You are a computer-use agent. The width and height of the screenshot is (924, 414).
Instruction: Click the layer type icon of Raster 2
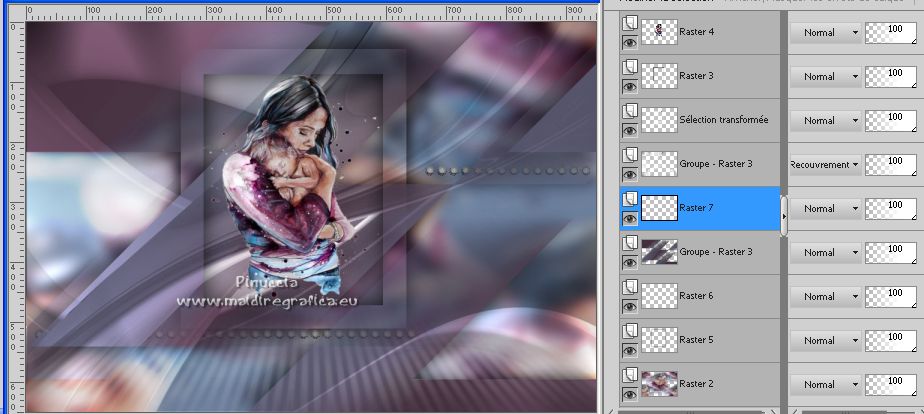[x=630, y=375]
